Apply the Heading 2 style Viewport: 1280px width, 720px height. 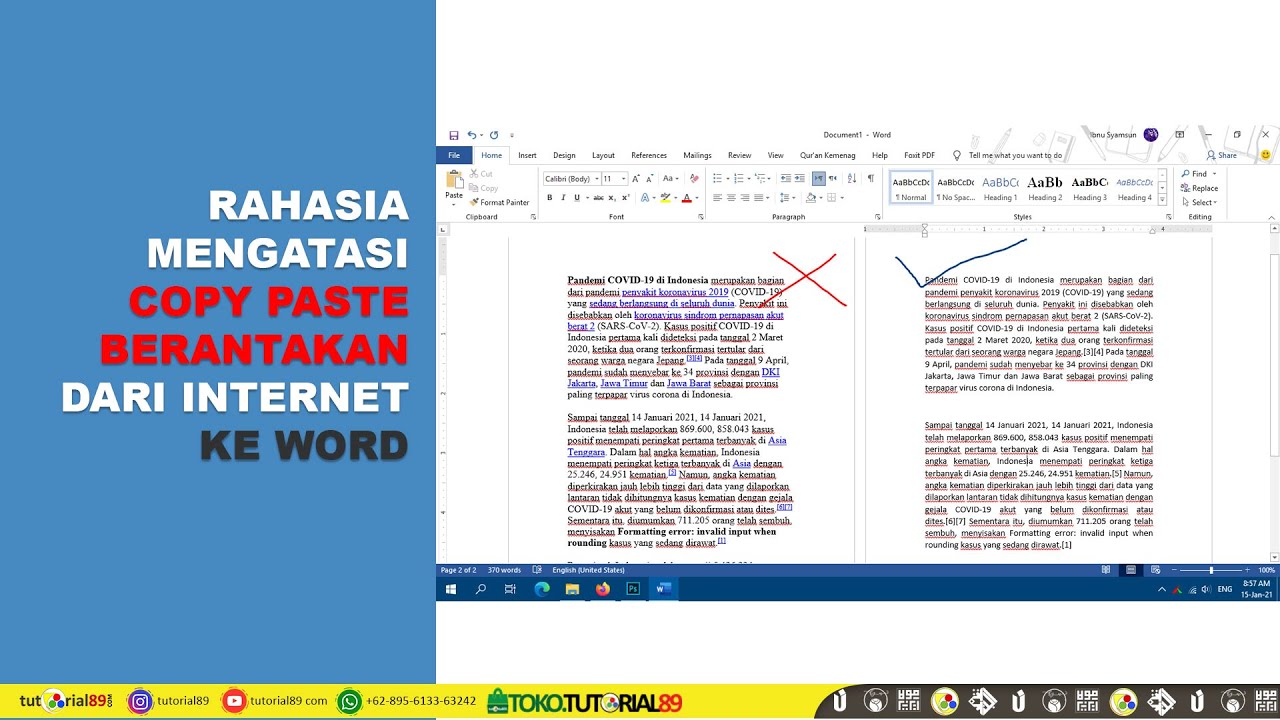click(x=1045, y=187)
